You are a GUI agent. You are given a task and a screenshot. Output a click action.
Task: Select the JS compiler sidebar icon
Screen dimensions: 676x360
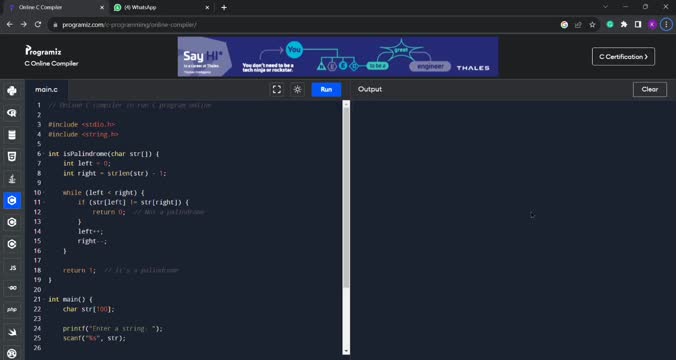(12, 268)
